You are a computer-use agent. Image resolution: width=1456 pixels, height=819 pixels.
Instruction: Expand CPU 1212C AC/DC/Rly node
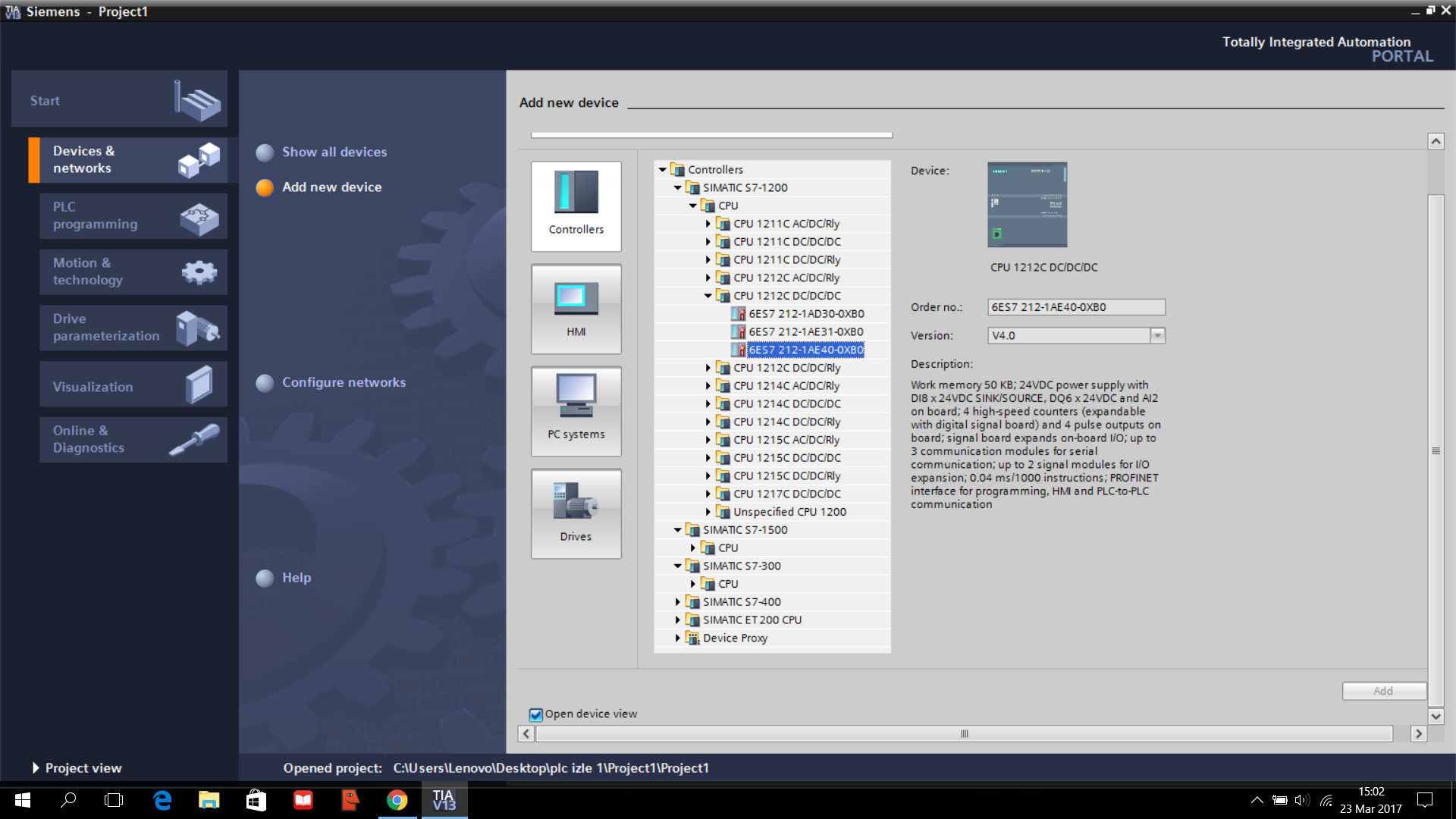coord(708,278)
